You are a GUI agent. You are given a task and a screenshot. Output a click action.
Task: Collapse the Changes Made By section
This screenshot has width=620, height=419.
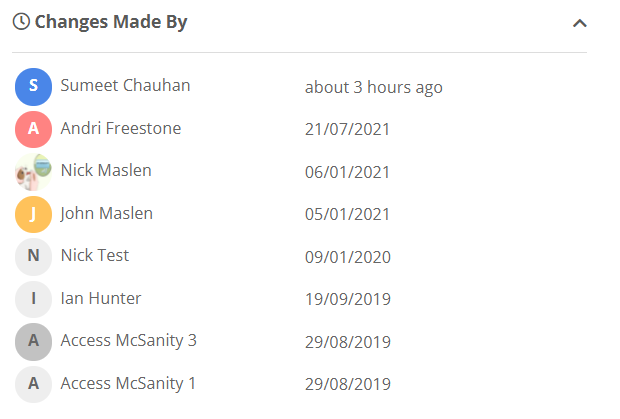(579, 24)
